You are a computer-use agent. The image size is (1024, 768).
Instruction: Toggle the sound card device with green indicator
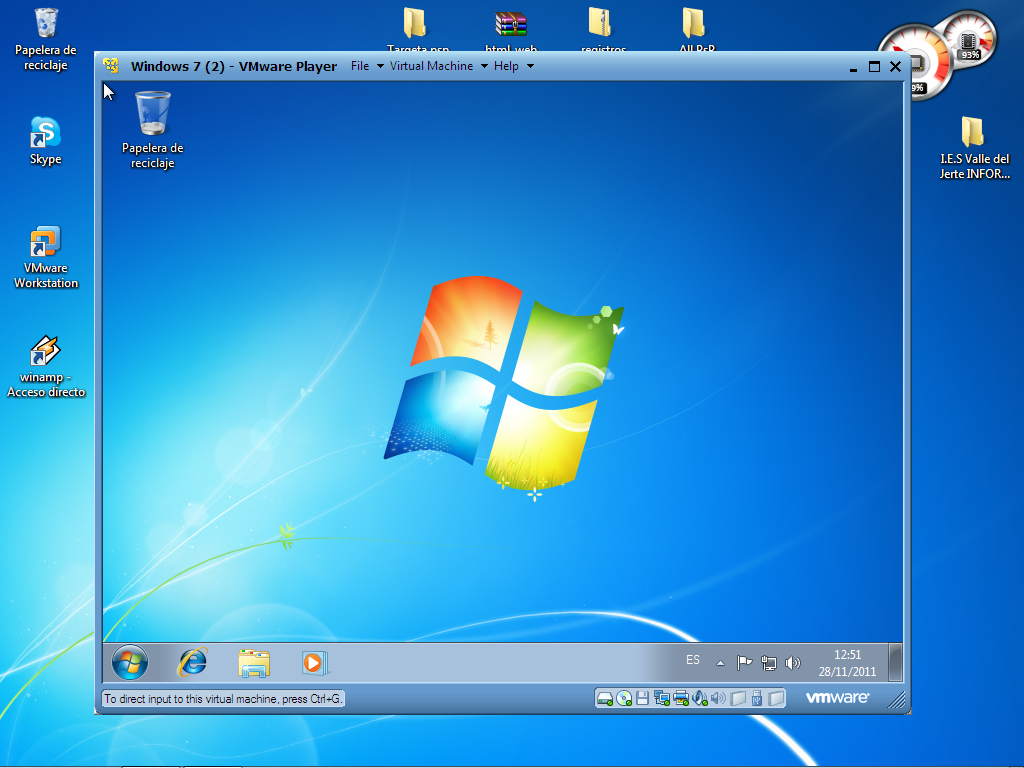(700, 698)
